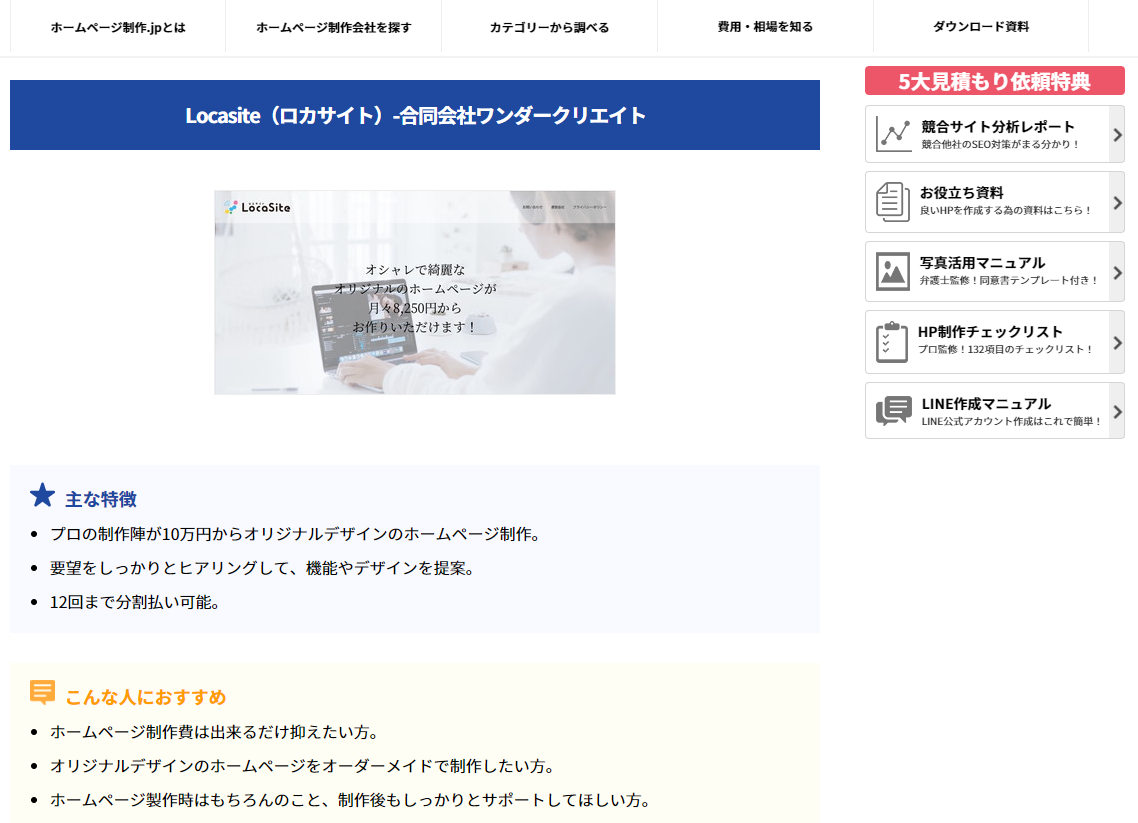
Task: Click the subtitle プロ監修！132項目のチェックリスト！
Action: pos(1005,349)
